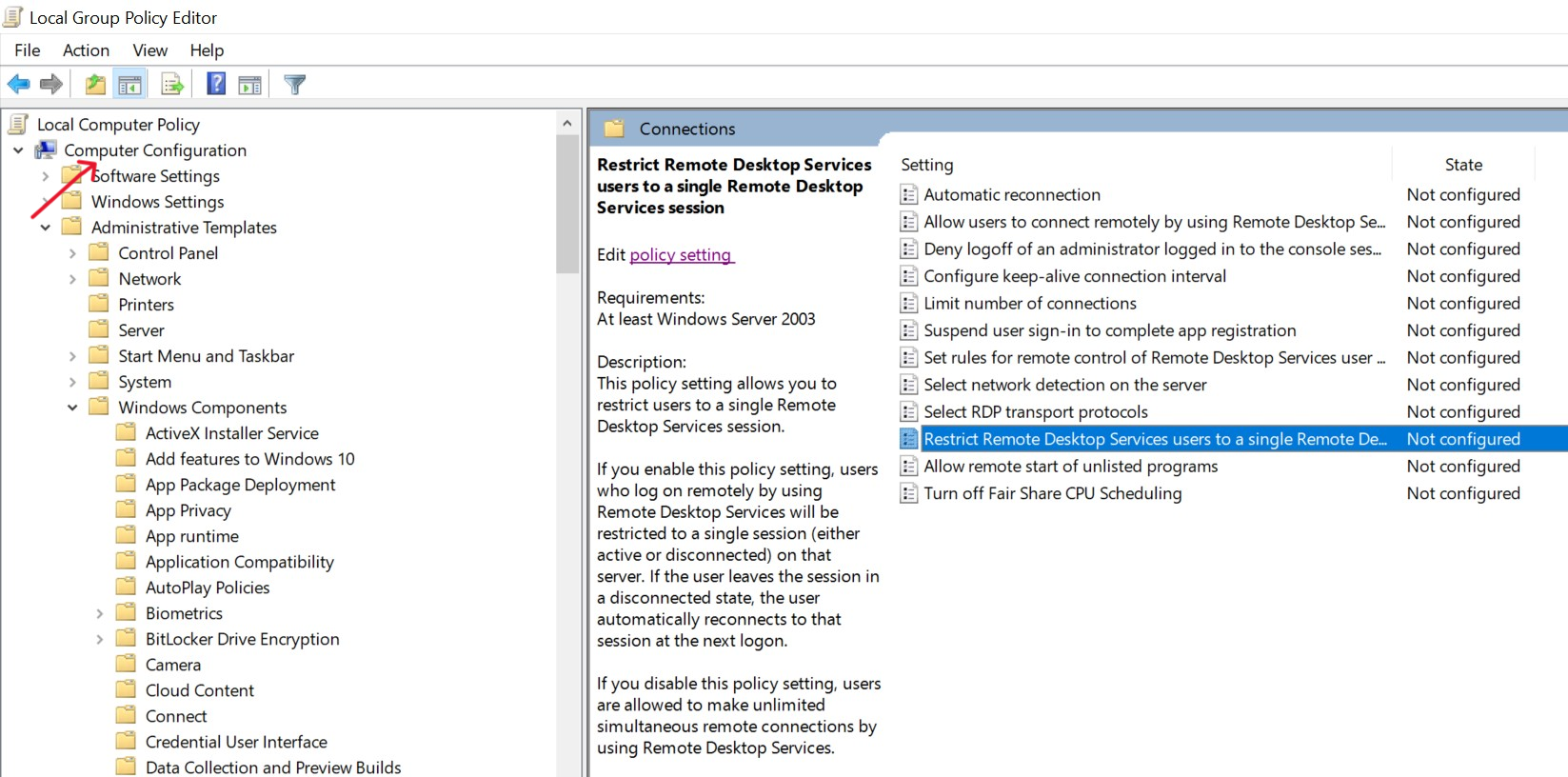
Task: Click the policy setting edit link
Action: [681, 255]
